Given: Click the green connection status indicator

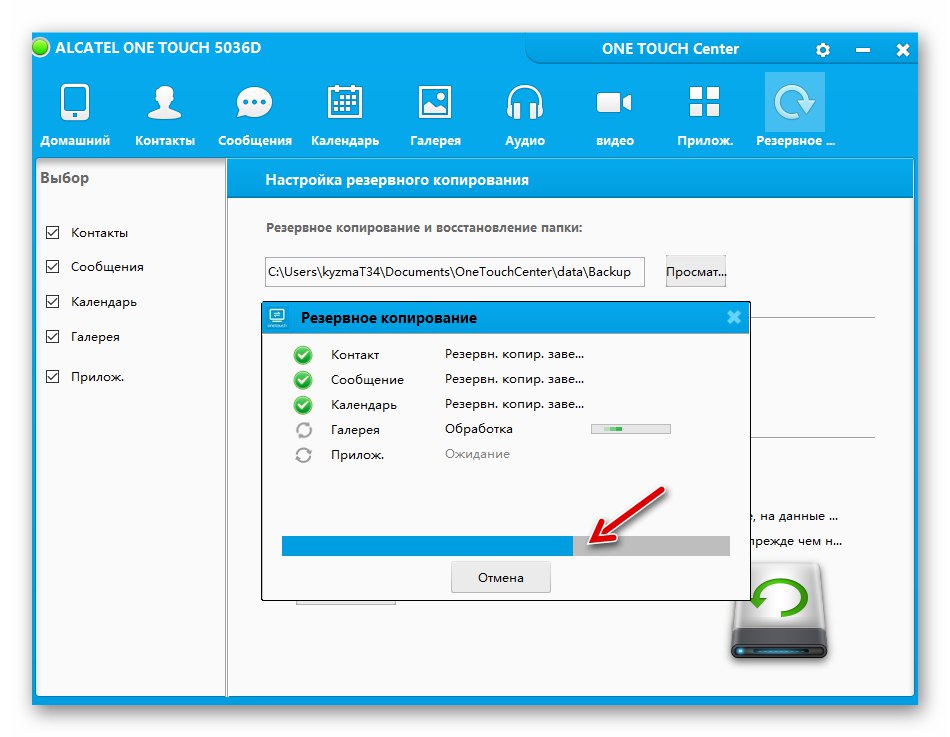Looking at the screenshot, I should pos(41,47).
